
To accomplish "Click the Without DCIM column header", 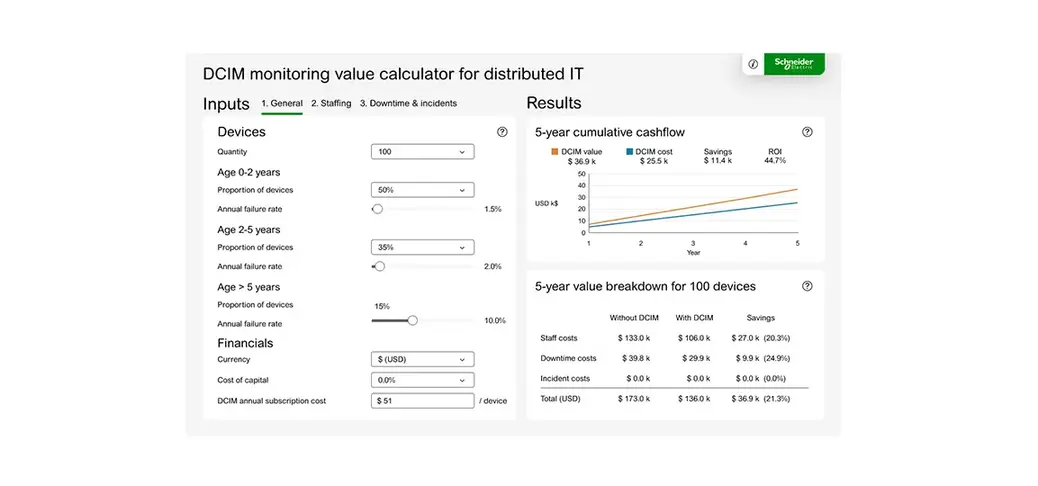I will click(x=634, y=318).
